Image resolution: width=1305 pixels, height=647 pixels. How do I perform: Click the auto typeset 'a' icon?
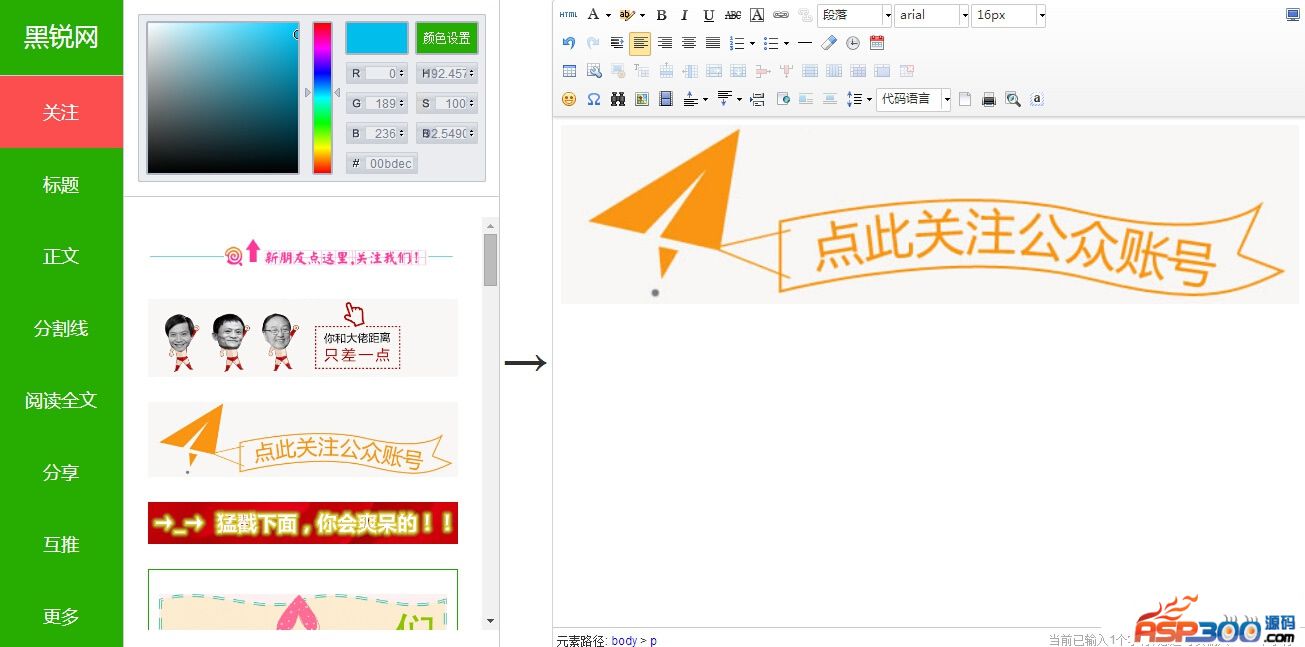pyautogui.click(x=1037, y=99)
